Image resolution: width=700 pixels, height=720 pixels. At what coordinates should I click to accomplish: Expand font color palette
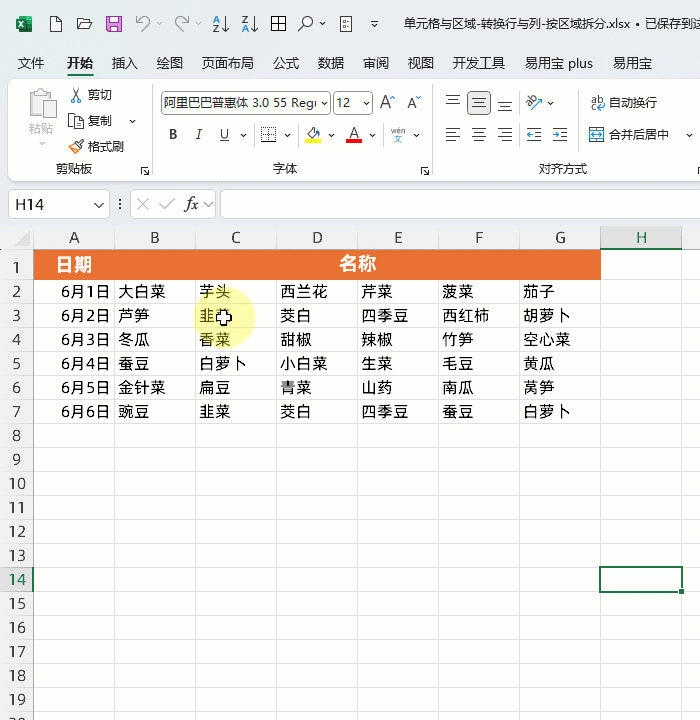tap(373, 135)
